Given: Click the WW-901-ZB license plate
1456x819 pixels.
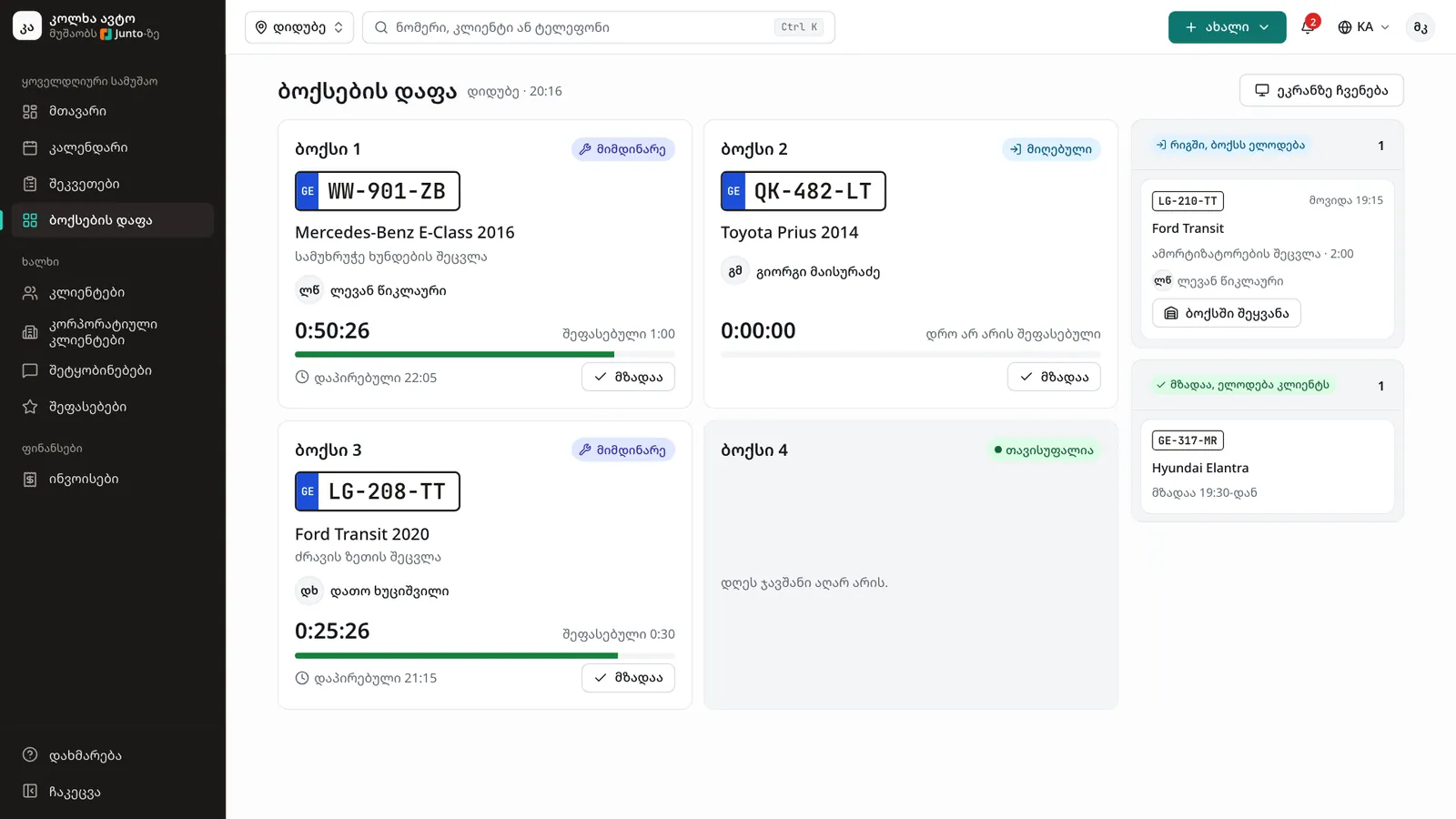Looking at the screenshot, I should pos(378,191).
